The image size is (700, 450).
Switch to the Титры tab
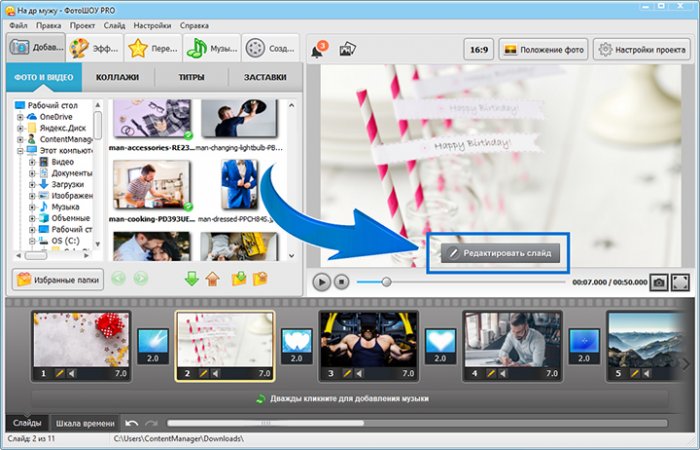191,77
